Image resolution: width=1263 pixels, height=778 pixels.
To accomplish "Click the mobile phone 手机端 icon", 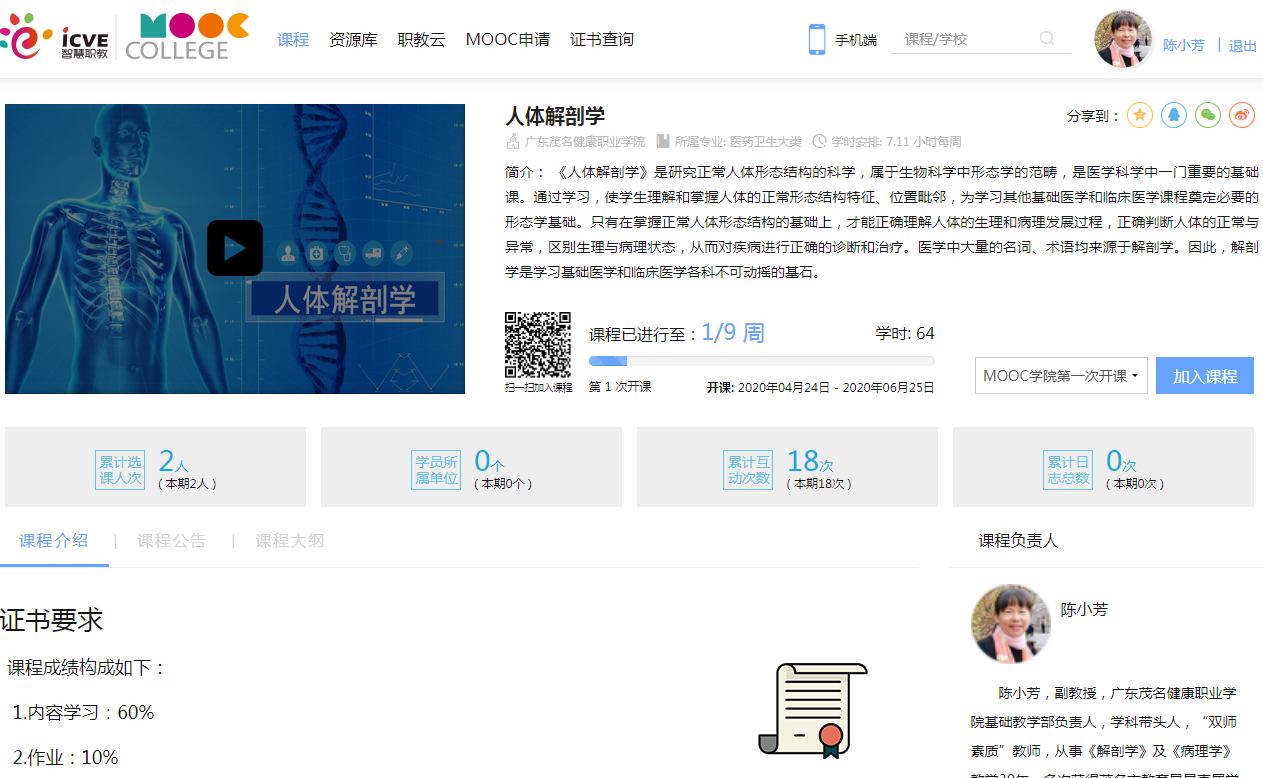I will click(x=817, y=40).
